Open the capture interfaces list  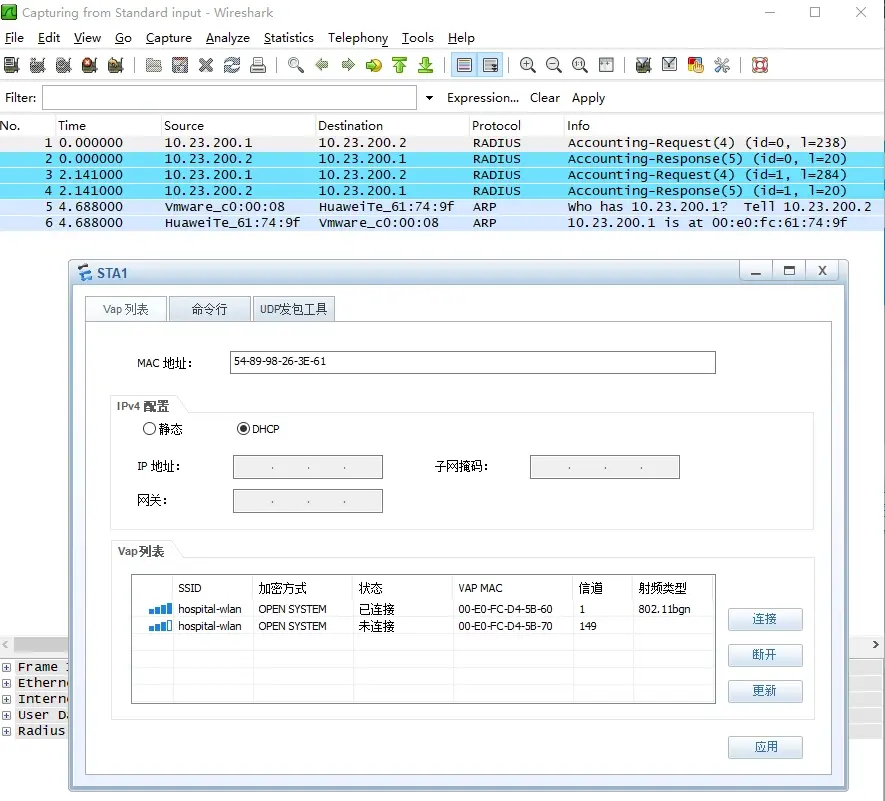click(x=12, y=64)
